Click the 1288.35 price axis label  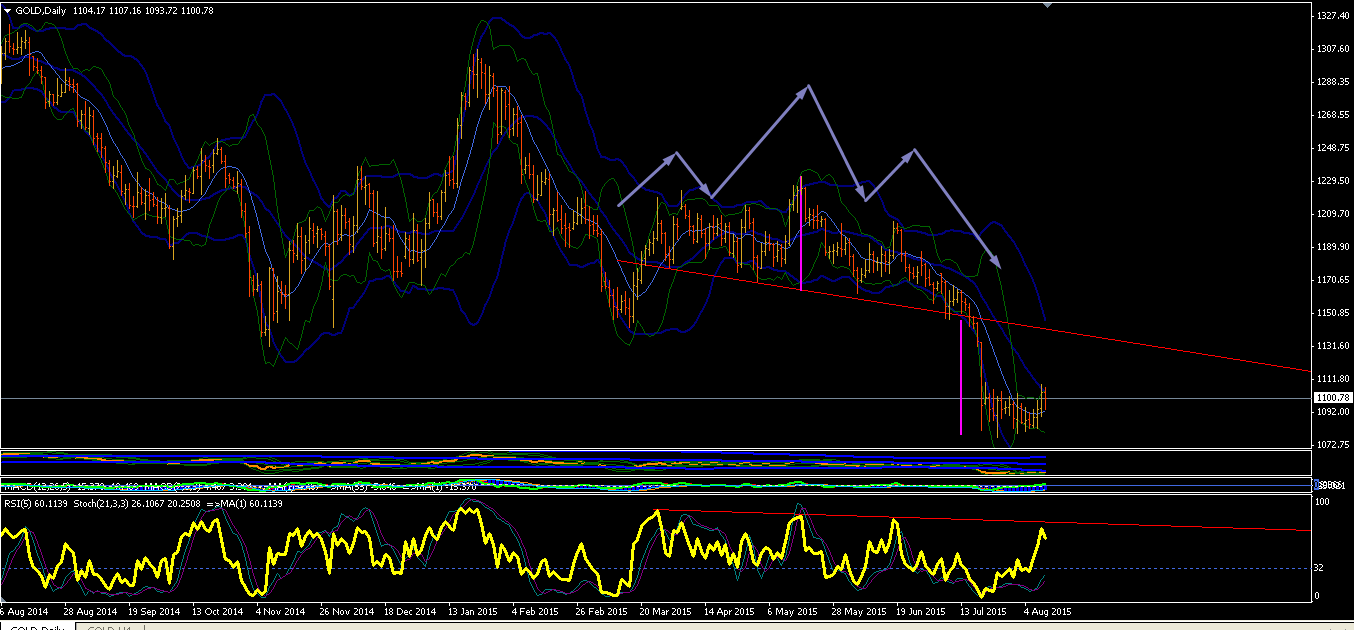pyautogui.click(x=1335, y=82)
